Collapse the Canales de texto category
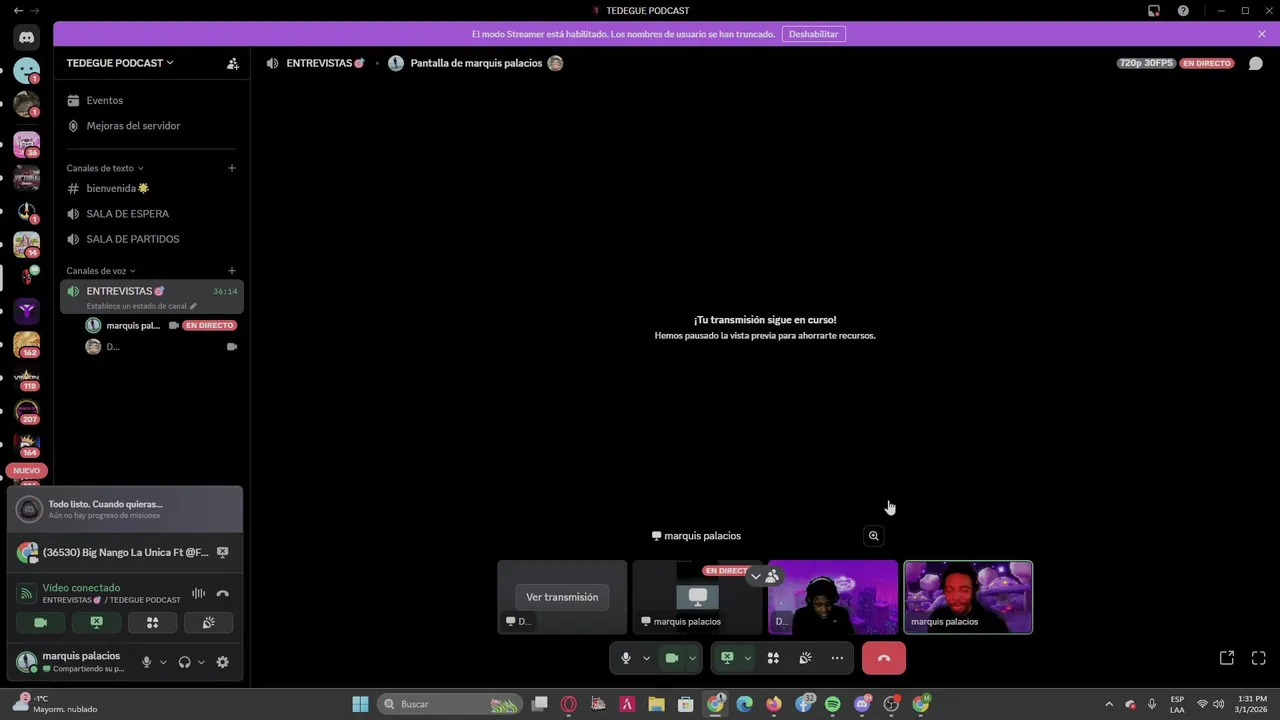1280x720 pixels. [x=105, y=168]
